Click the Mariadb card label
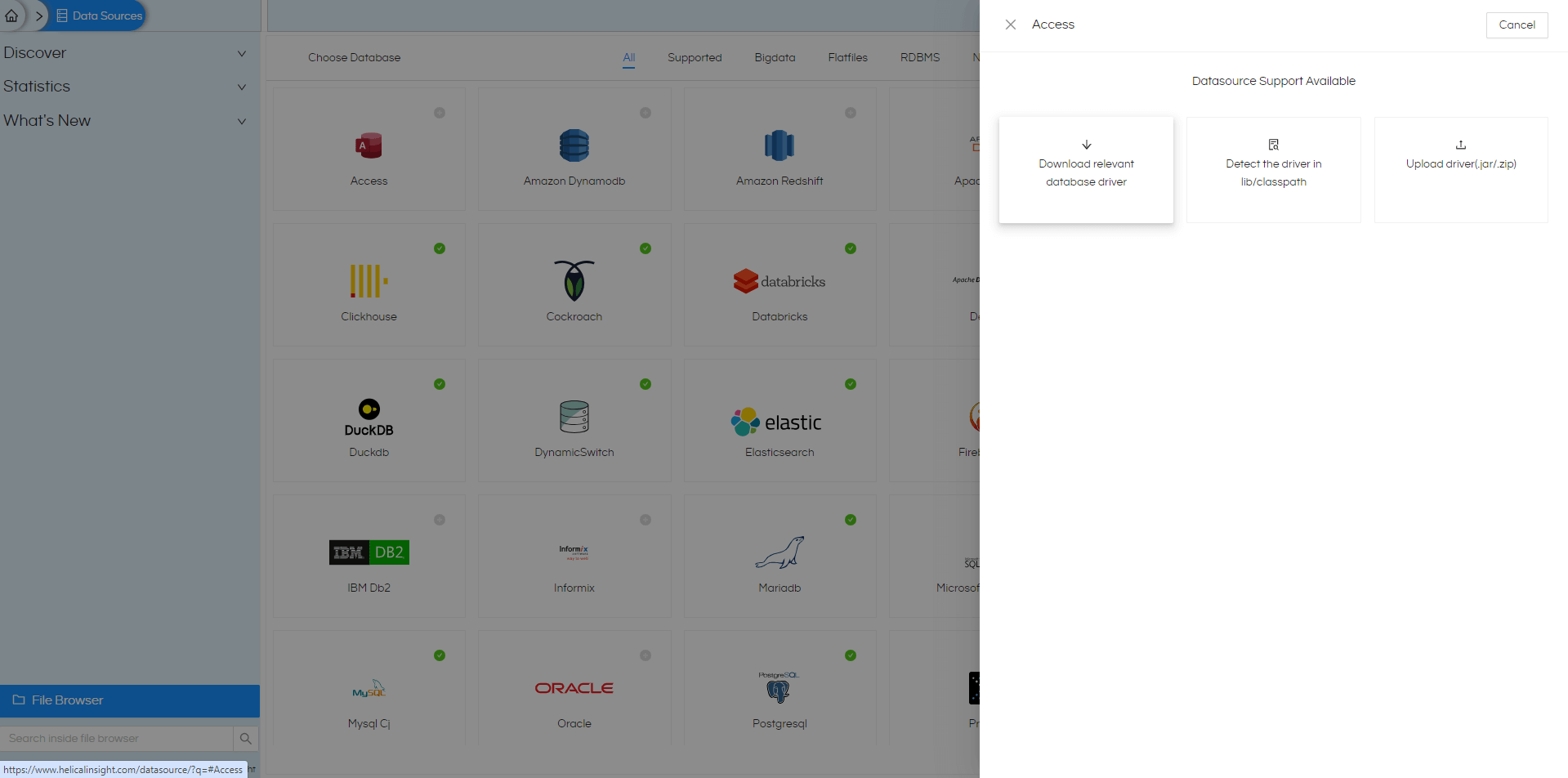The height and width of the screenshot is (778, 1568). [x=780, y=588]
